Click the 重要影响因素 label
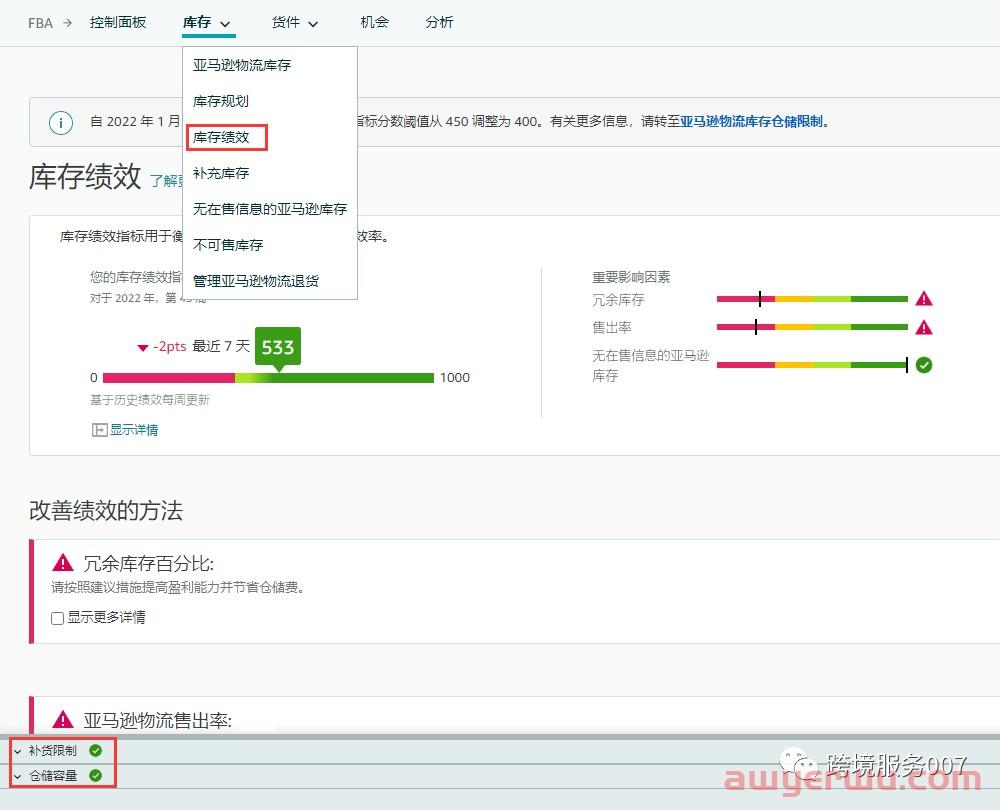The height and width of the screenshot is (810, 1000). (x=631, y=277)
